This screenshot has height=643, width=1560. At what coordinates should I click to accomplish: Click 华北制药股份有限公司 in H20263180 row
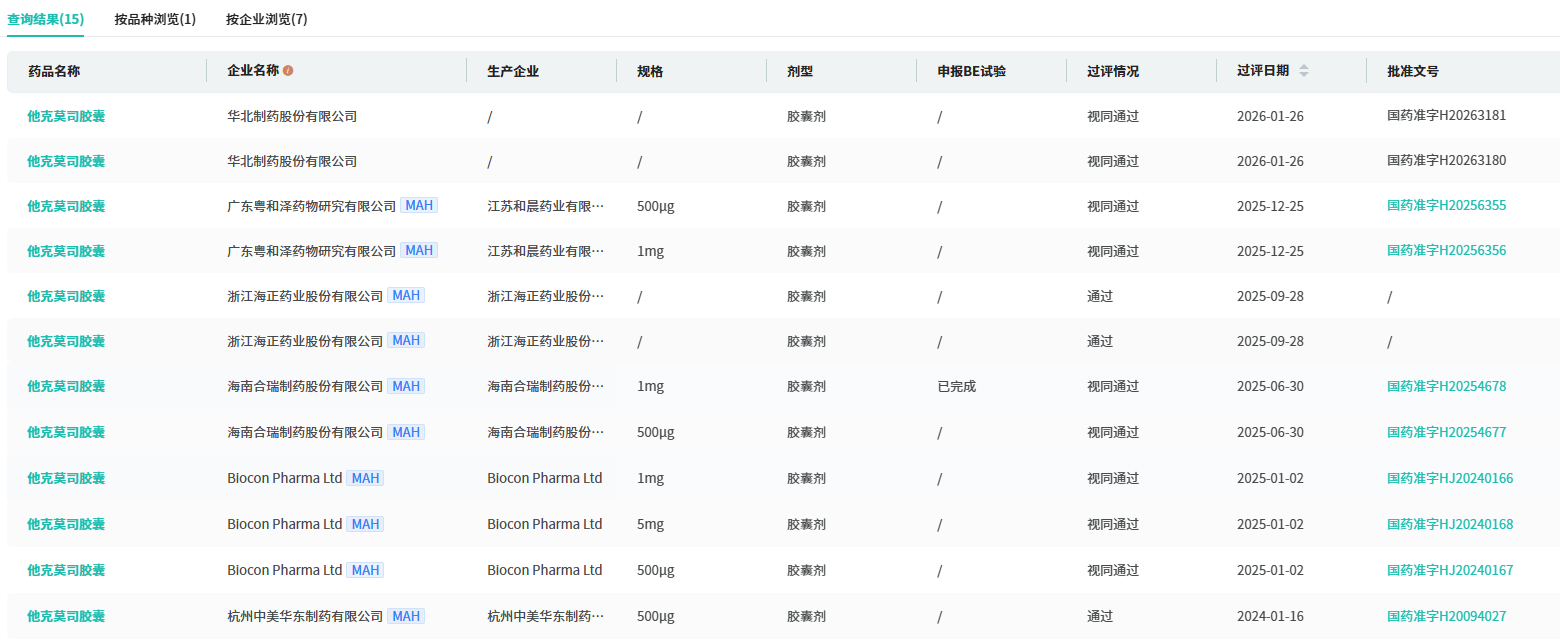292,161
